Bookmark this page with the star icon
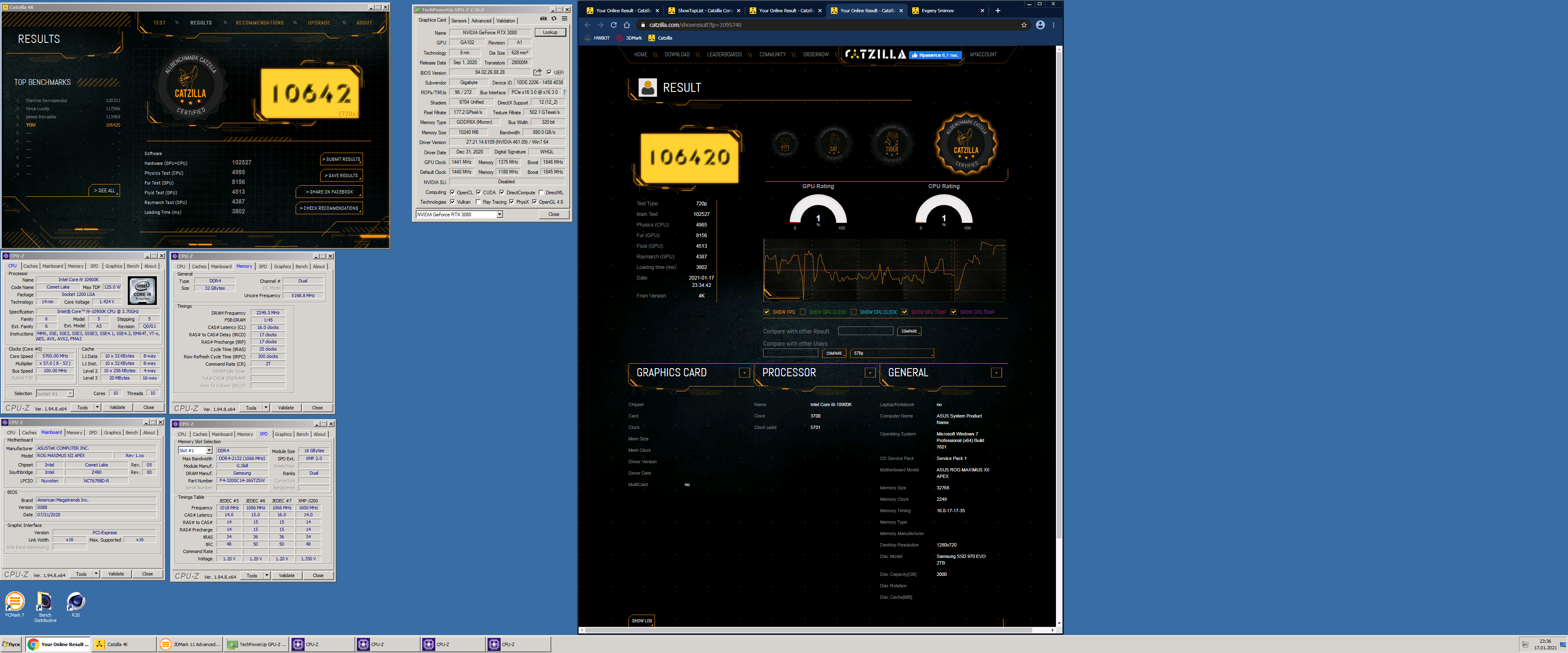1568x653 pixels. tap(1024, 25)
